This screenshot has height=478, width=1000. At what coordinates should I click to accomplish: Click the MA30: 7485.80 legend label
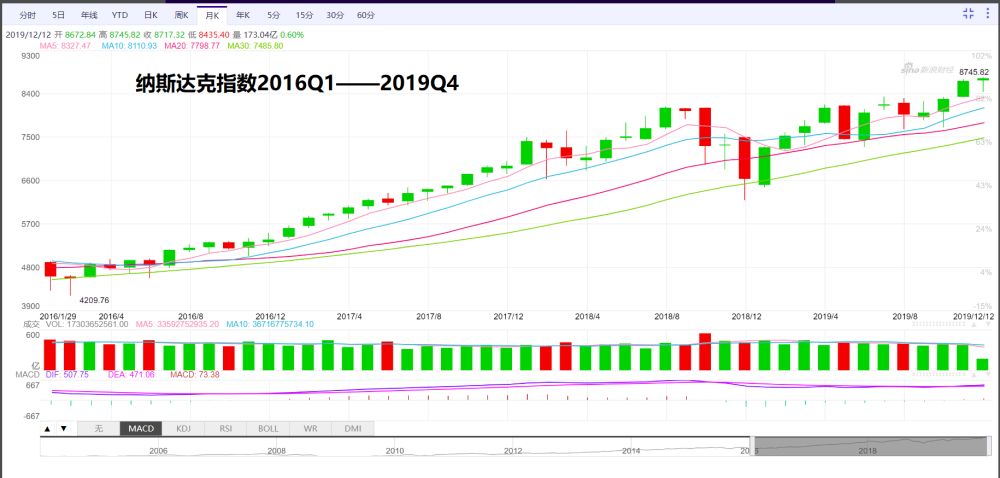(255, 46)
